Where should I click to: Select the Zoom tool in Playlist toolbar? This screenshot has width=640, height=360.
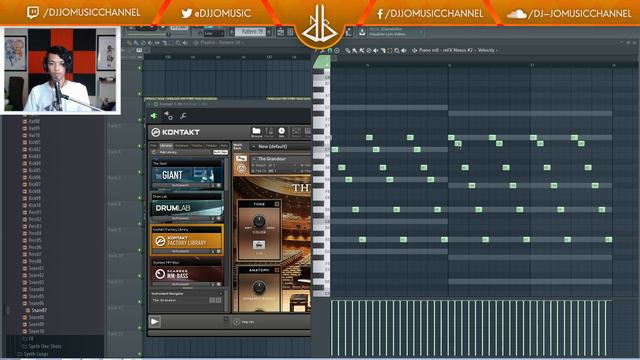coord(178,42)
